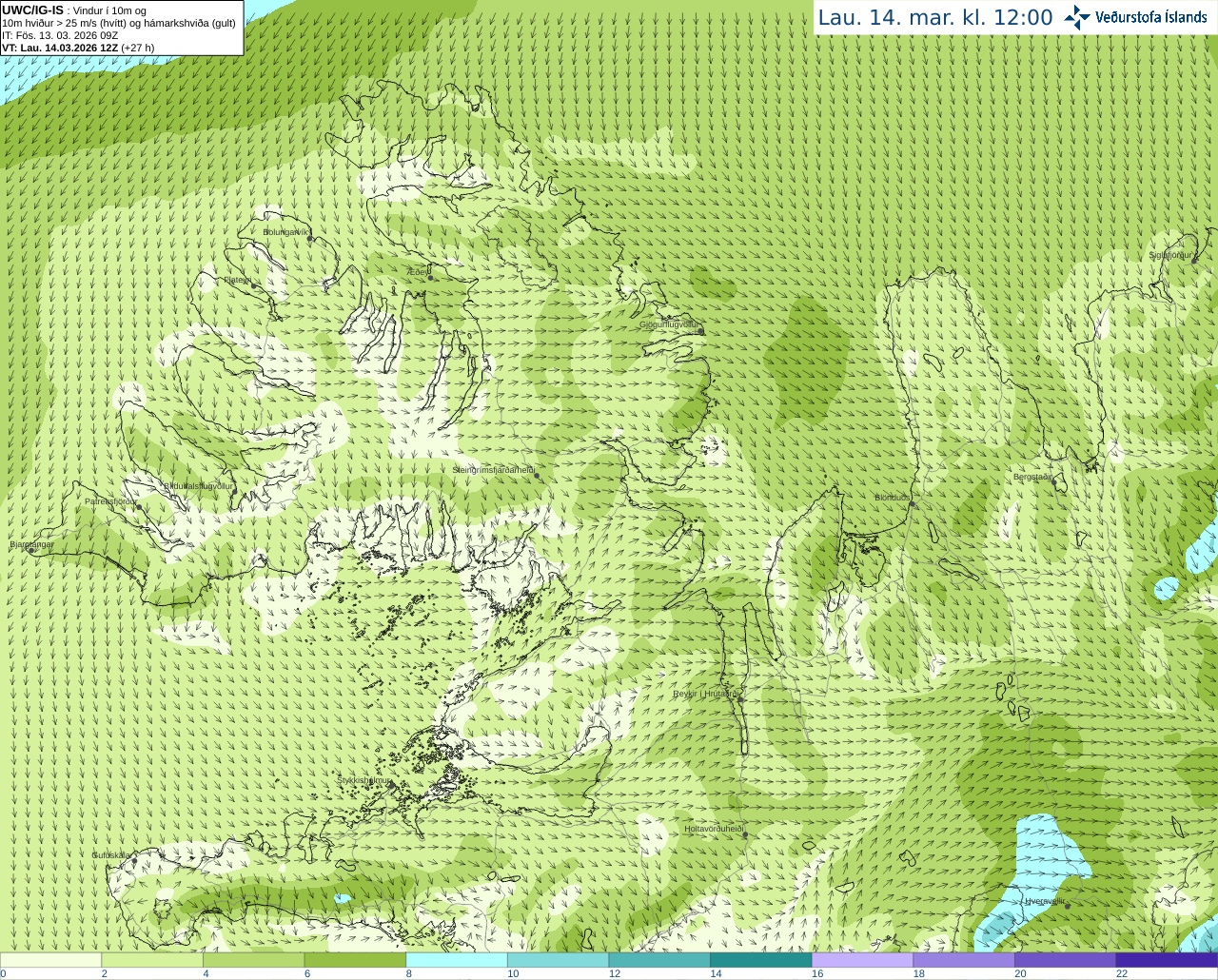Viewport: 1218px width, 980px height.
Task: Select the Hveravellir station label
Action: pos(1044,901)
